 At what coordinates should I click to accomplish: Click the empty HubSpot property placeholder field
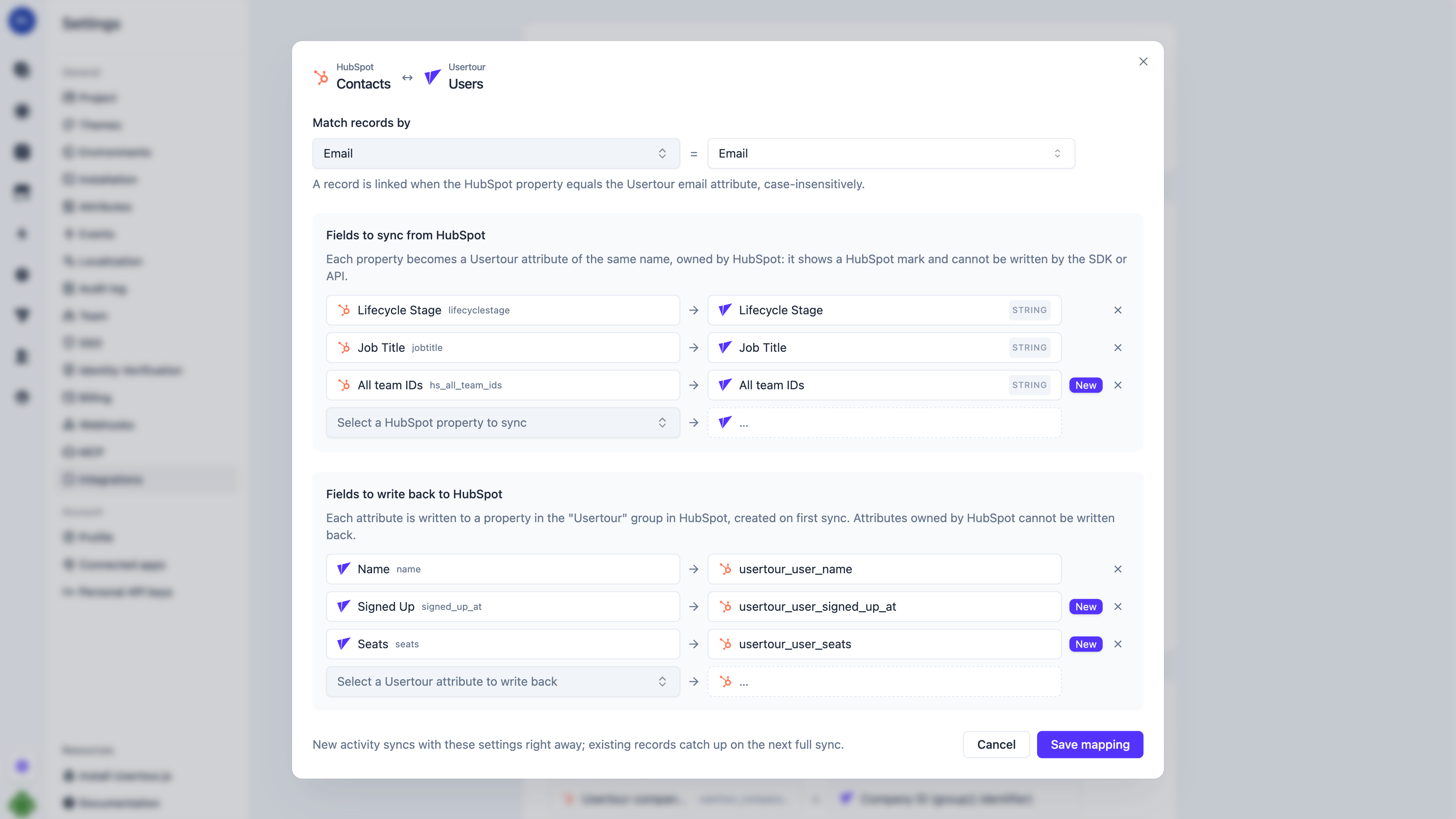click(884, 681)
